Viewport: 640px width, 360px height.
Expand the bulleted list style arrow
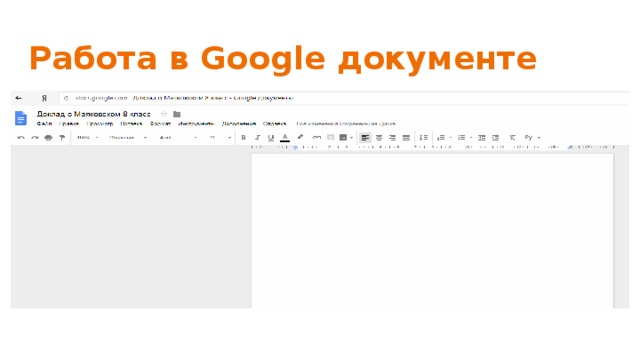point(471,138)
